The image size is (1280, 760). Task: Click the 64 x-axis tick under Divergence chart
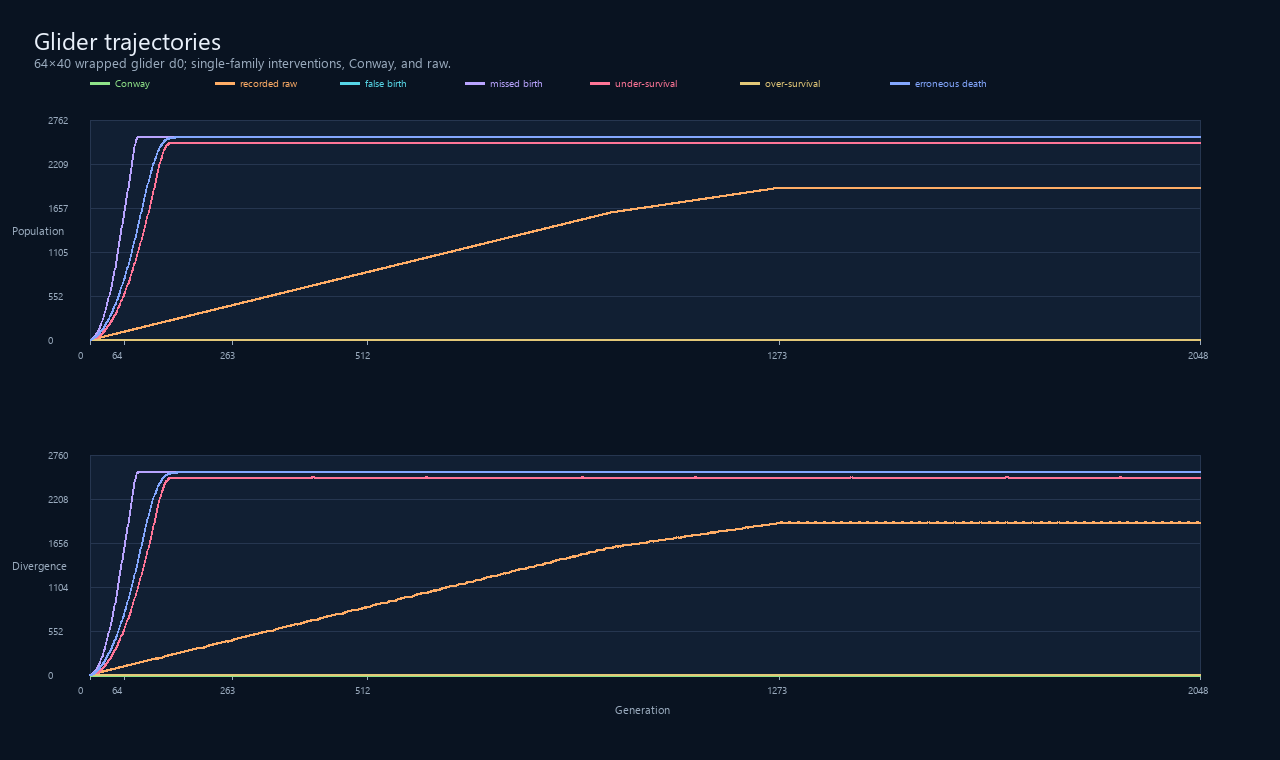(117, 691)
